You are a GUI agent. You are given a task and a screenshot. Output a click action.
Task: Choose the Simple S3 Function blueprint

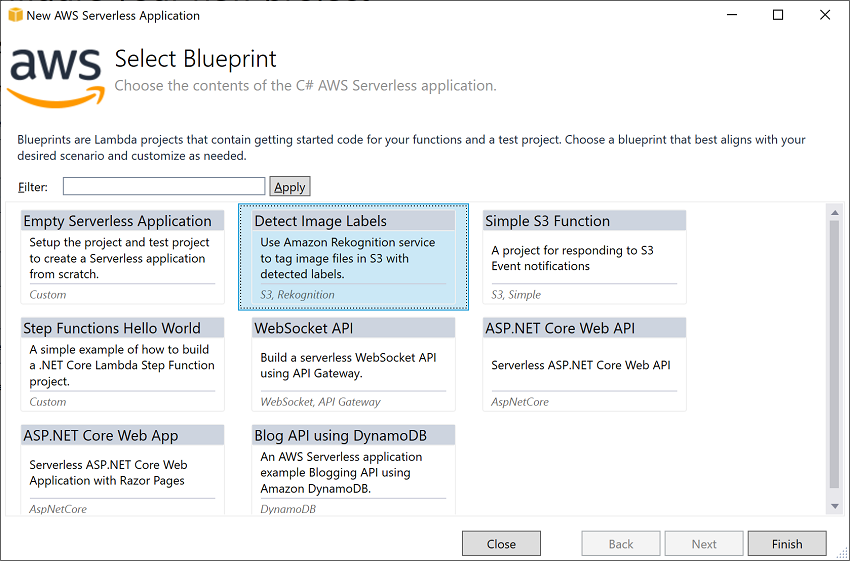click(584, 257)
